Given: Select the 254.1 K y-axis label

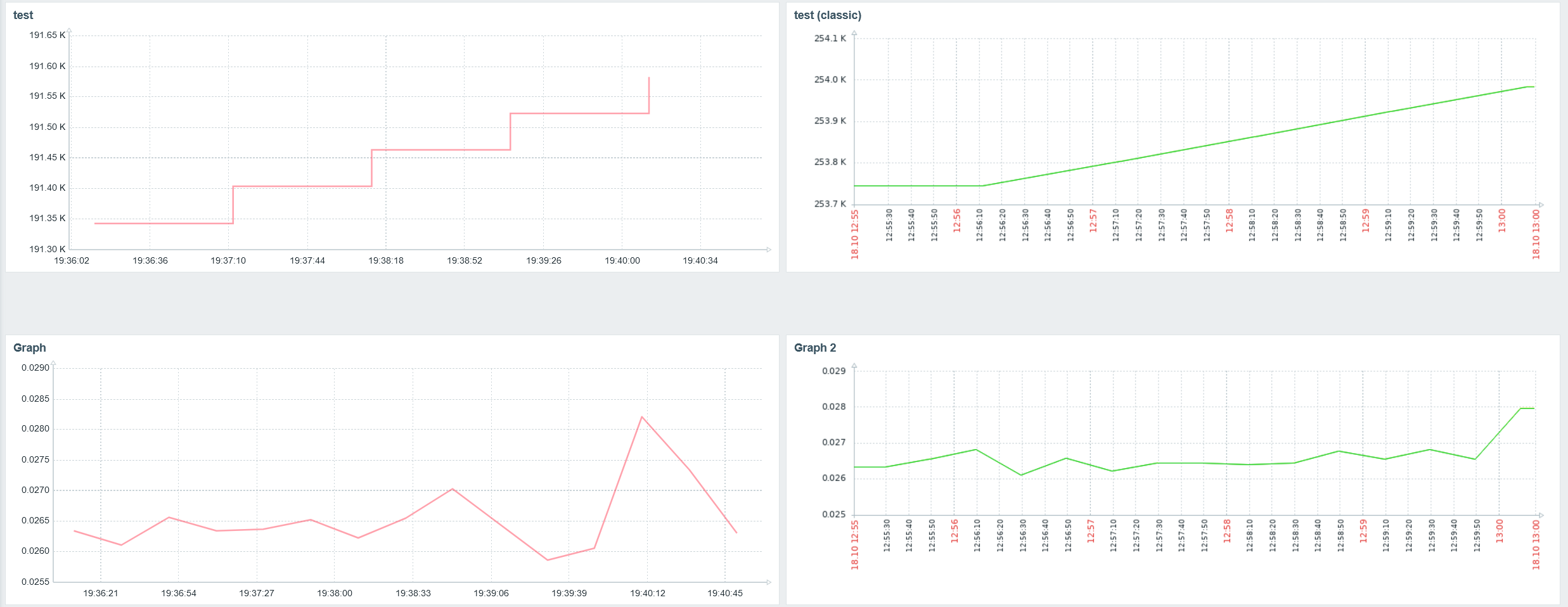Looking at the screenshot, I should 830,39.
